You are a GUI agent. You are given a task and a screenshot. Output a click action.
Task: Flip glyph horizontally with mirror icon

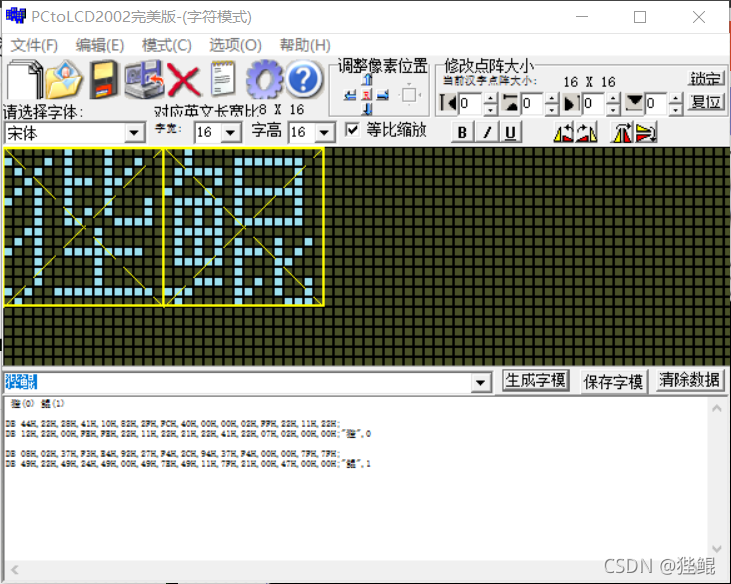(x=622, y=133)
